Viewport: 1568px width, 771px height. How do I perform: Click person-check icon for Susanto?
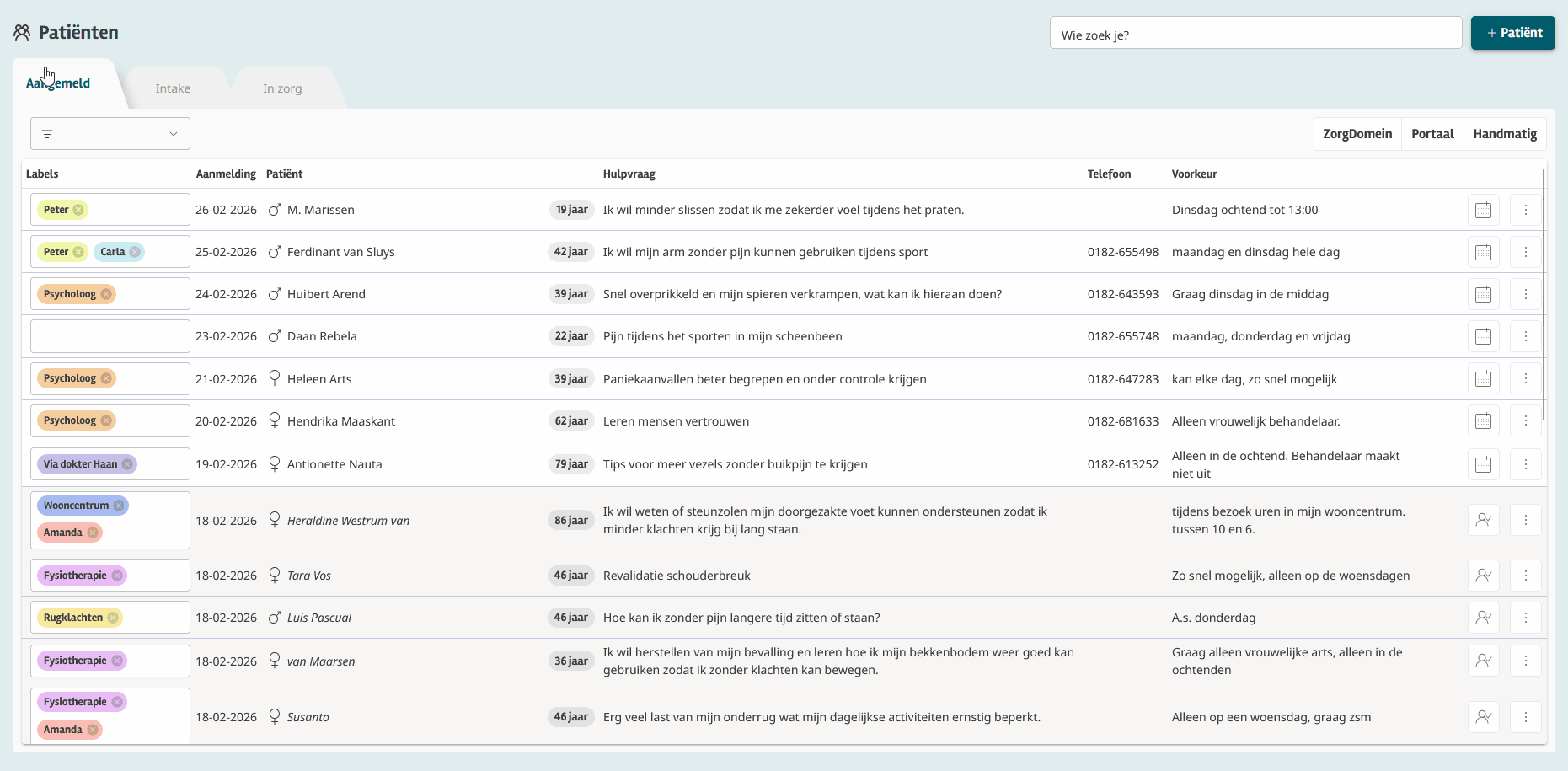pyautogui.click(x=1483, y=717)
